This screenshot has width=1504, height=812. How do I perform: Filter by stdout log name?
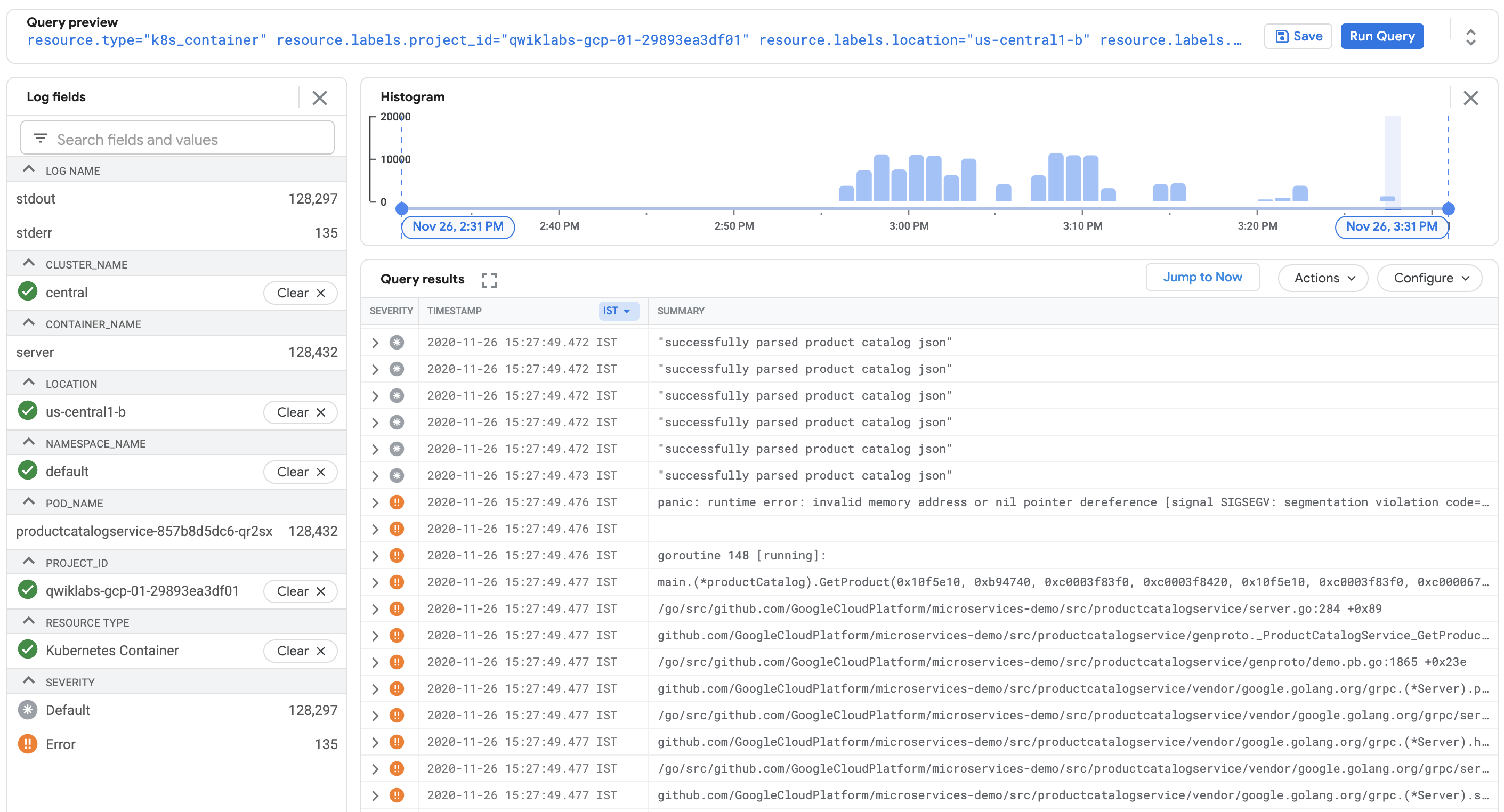[x=177, y=199]
